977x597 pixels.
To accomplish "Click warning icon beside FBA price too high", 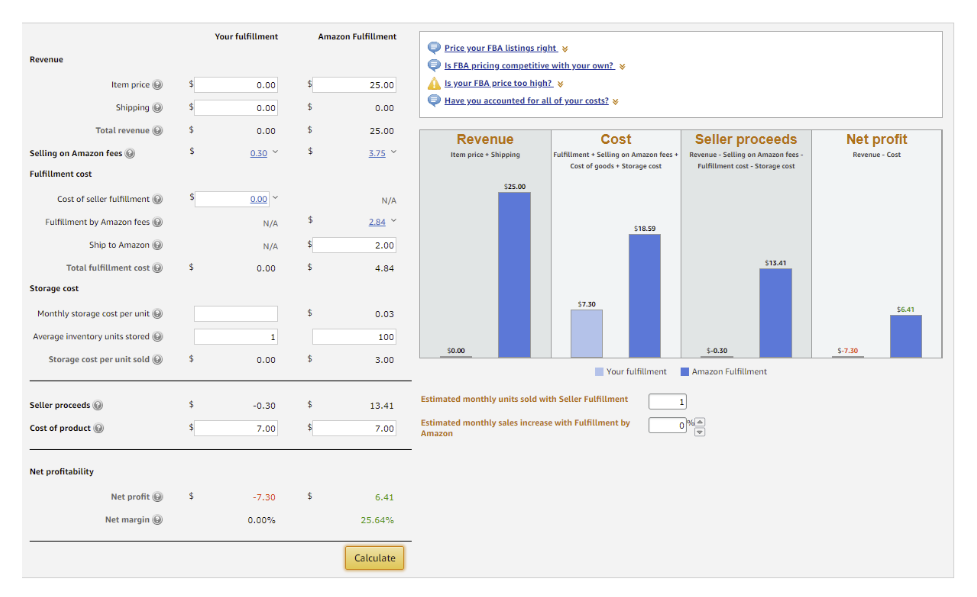I will pyautogui.click(x=434, y=83).
